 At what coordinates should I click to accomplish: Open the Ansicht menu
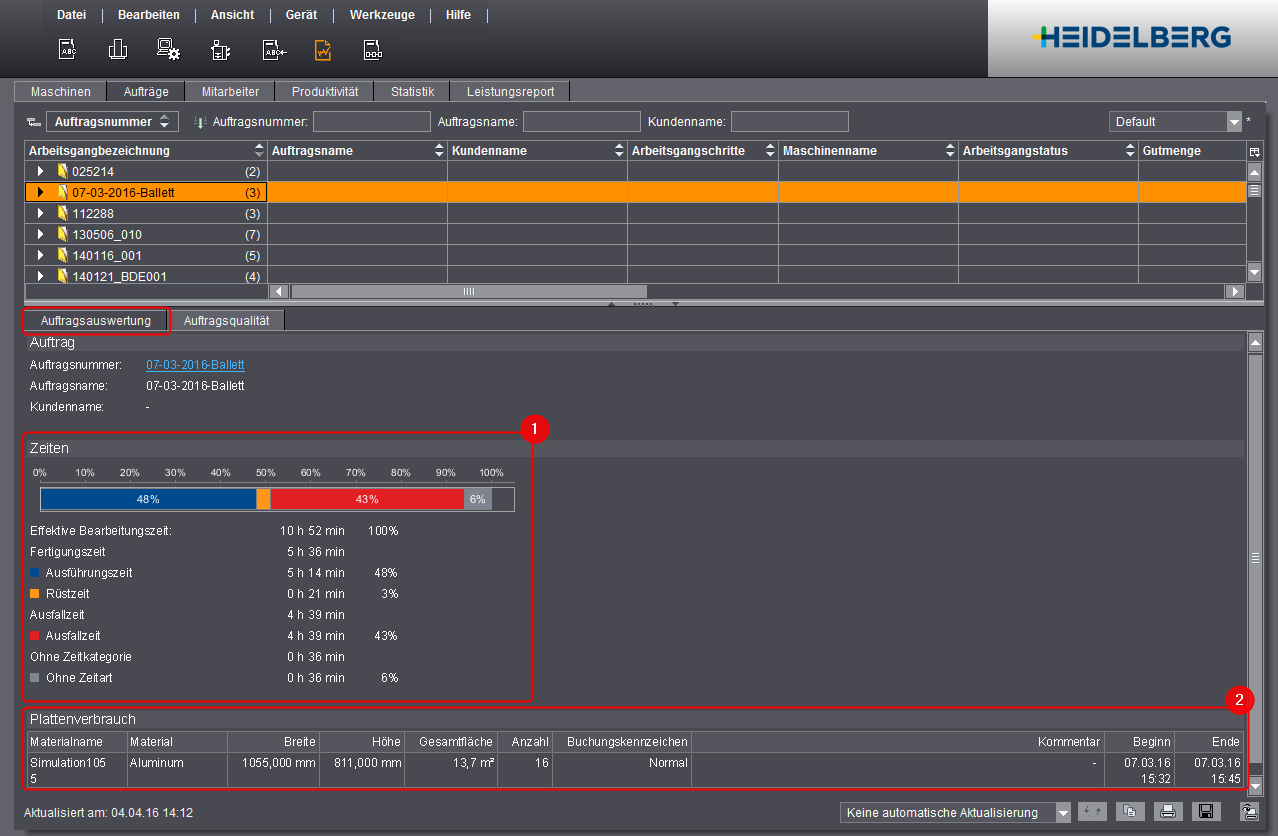(232, 15)
